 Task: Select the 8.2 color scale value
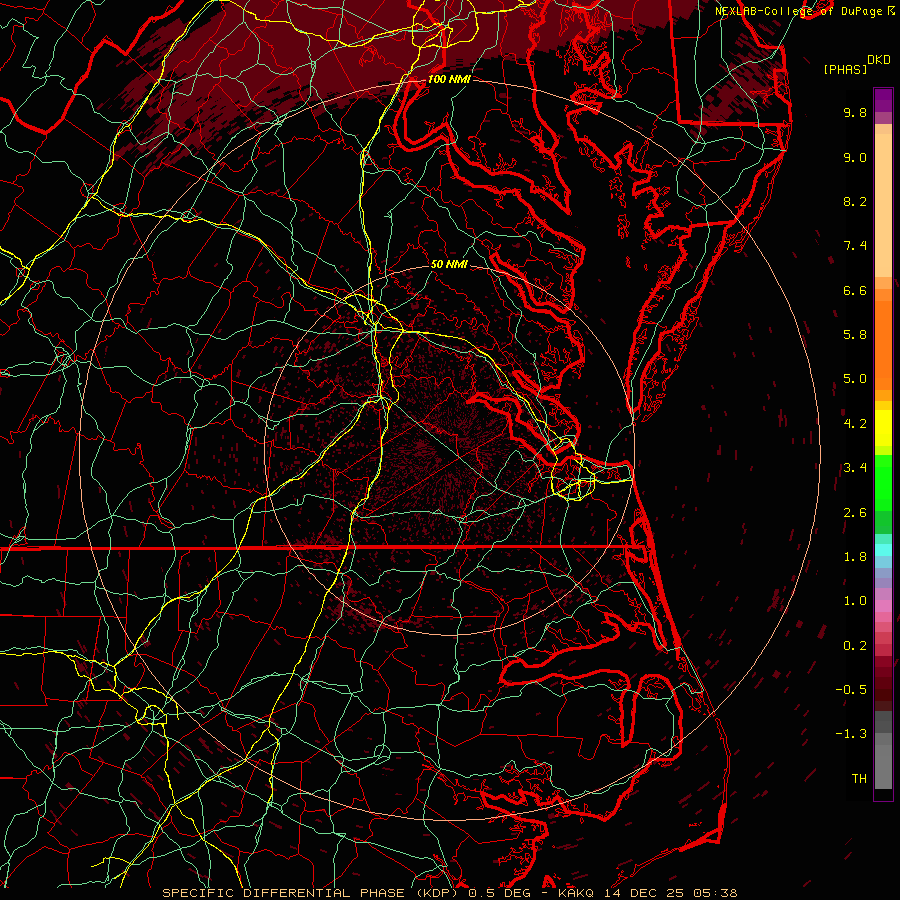[x=855, y=201]
